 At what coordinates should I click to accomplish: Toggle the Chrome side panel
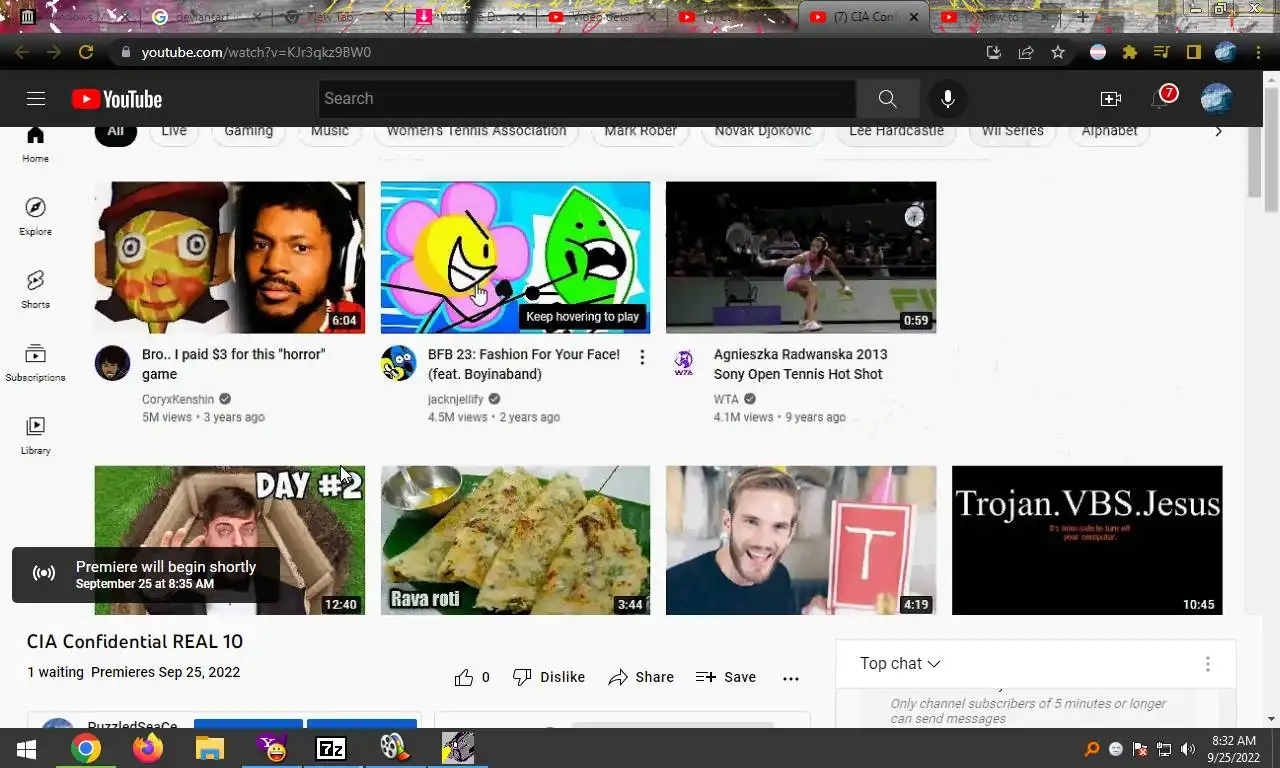(1194, 52)
